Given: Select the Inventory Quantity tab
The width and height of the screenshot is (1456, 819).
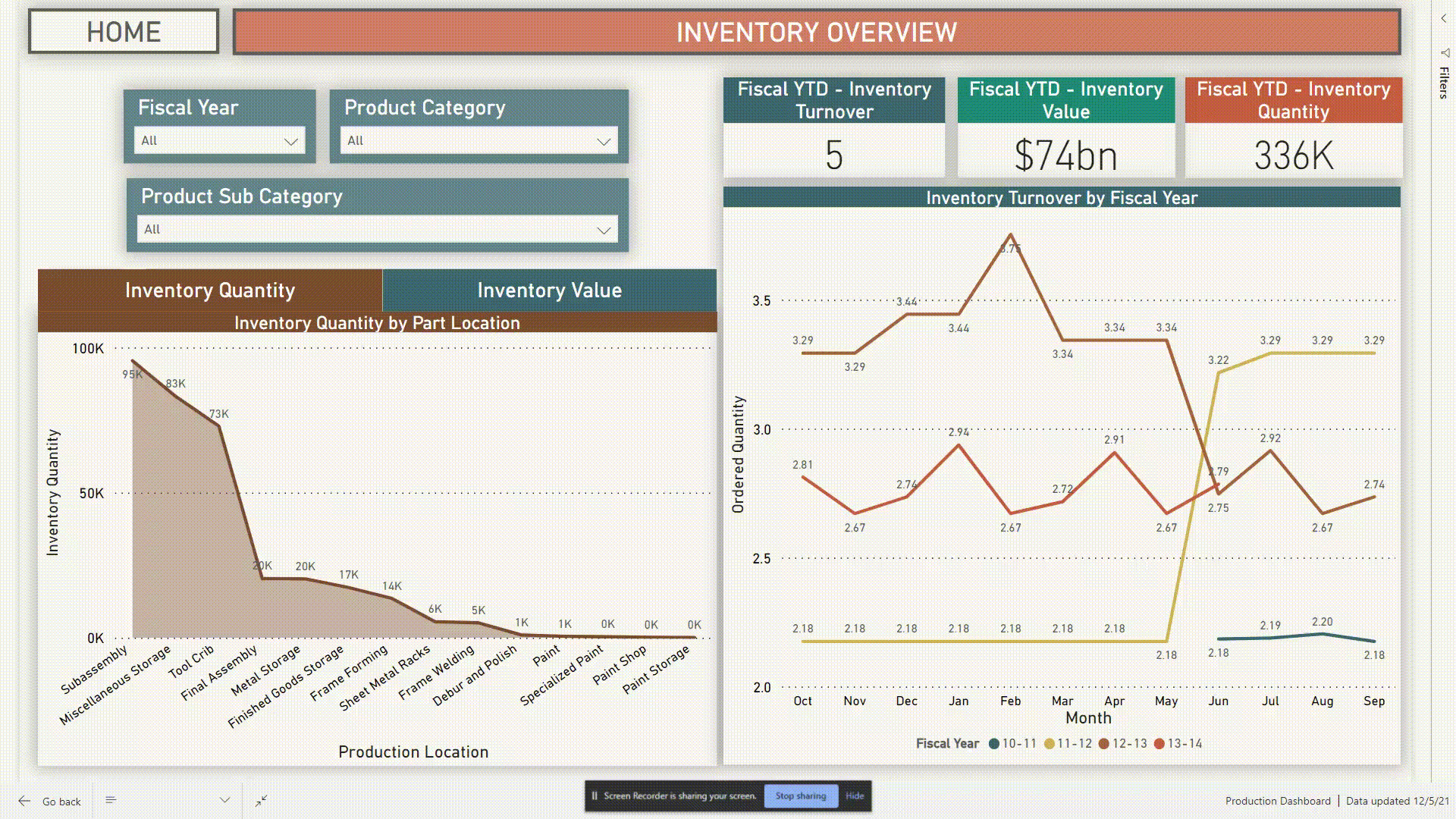Looking at the screenshot, I should point(209,290).
